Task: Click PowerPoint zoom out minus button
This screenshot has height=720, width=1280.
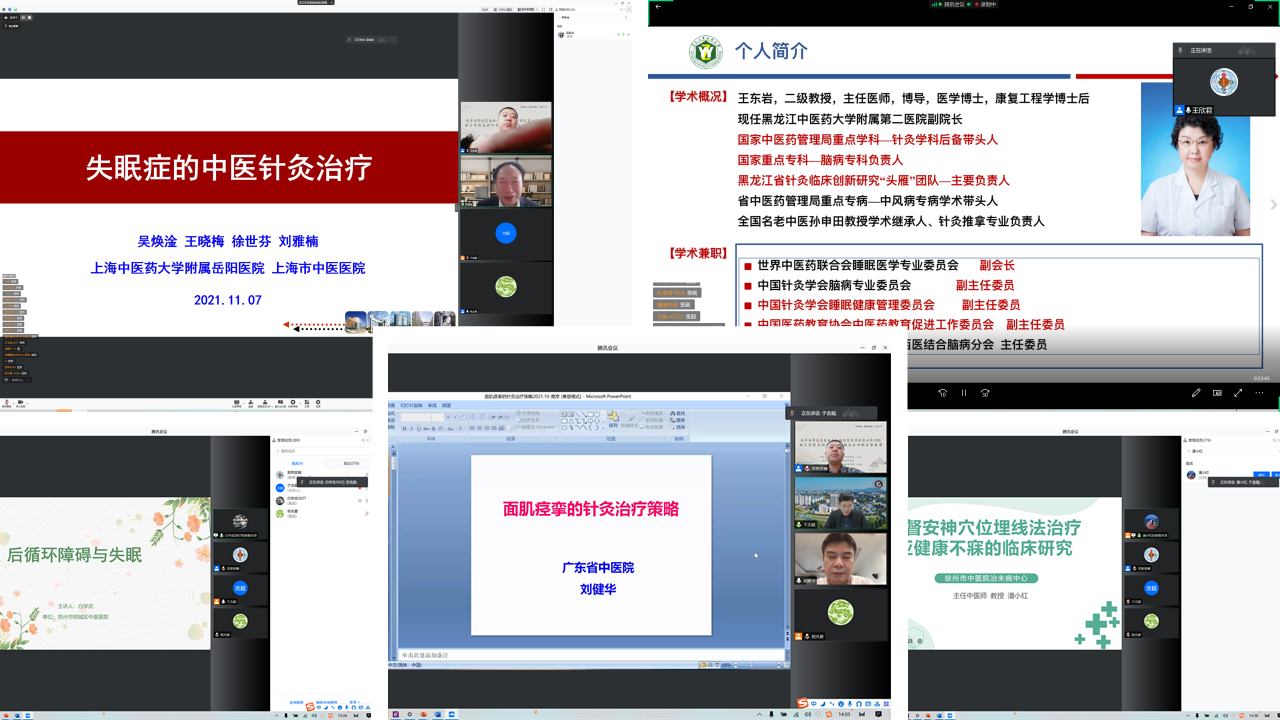Action: [x=736, y=665]
